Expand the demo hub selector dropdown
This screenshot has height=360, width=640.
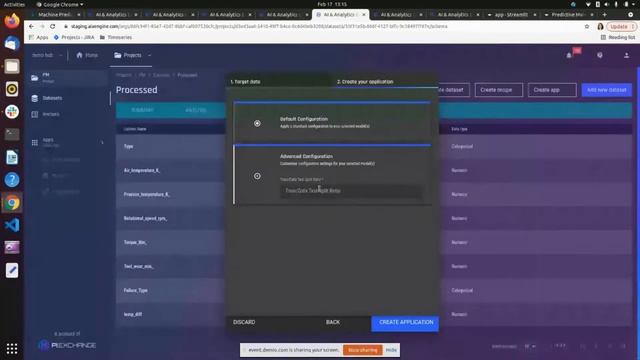click(x=60, y=55)
